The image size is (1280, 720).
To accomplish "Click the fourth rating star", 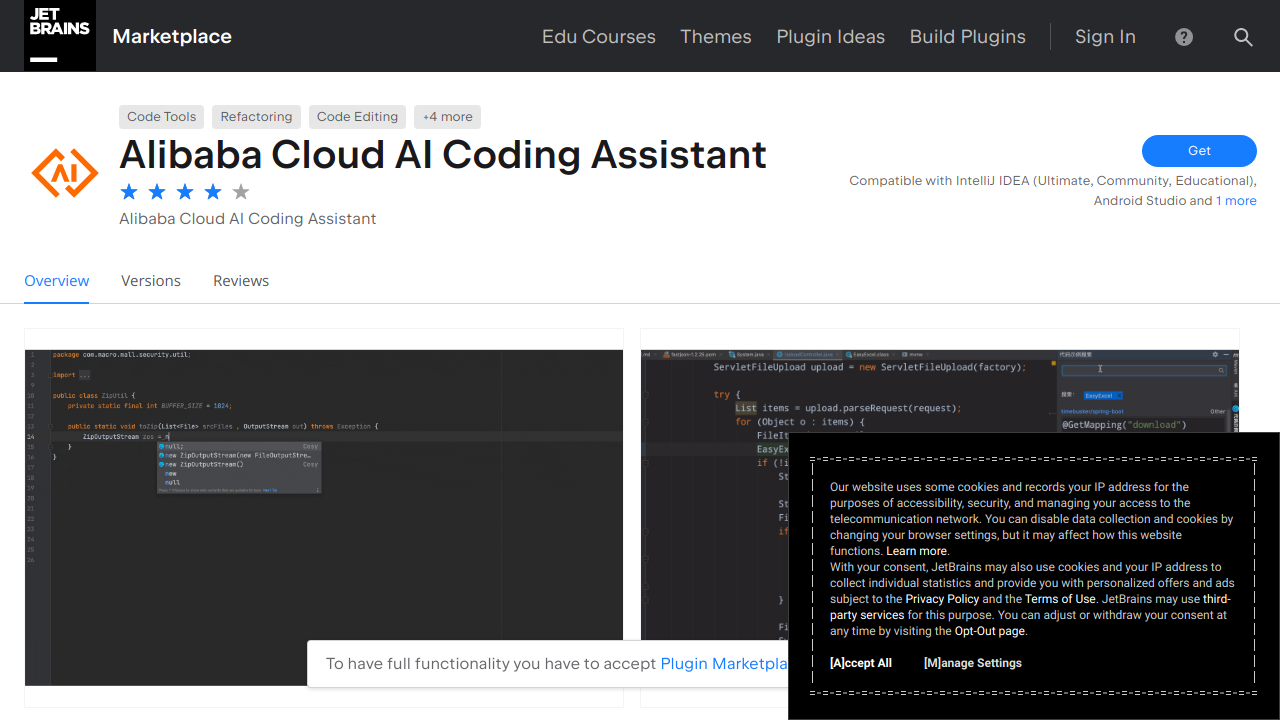I will [x=213, y=192].
